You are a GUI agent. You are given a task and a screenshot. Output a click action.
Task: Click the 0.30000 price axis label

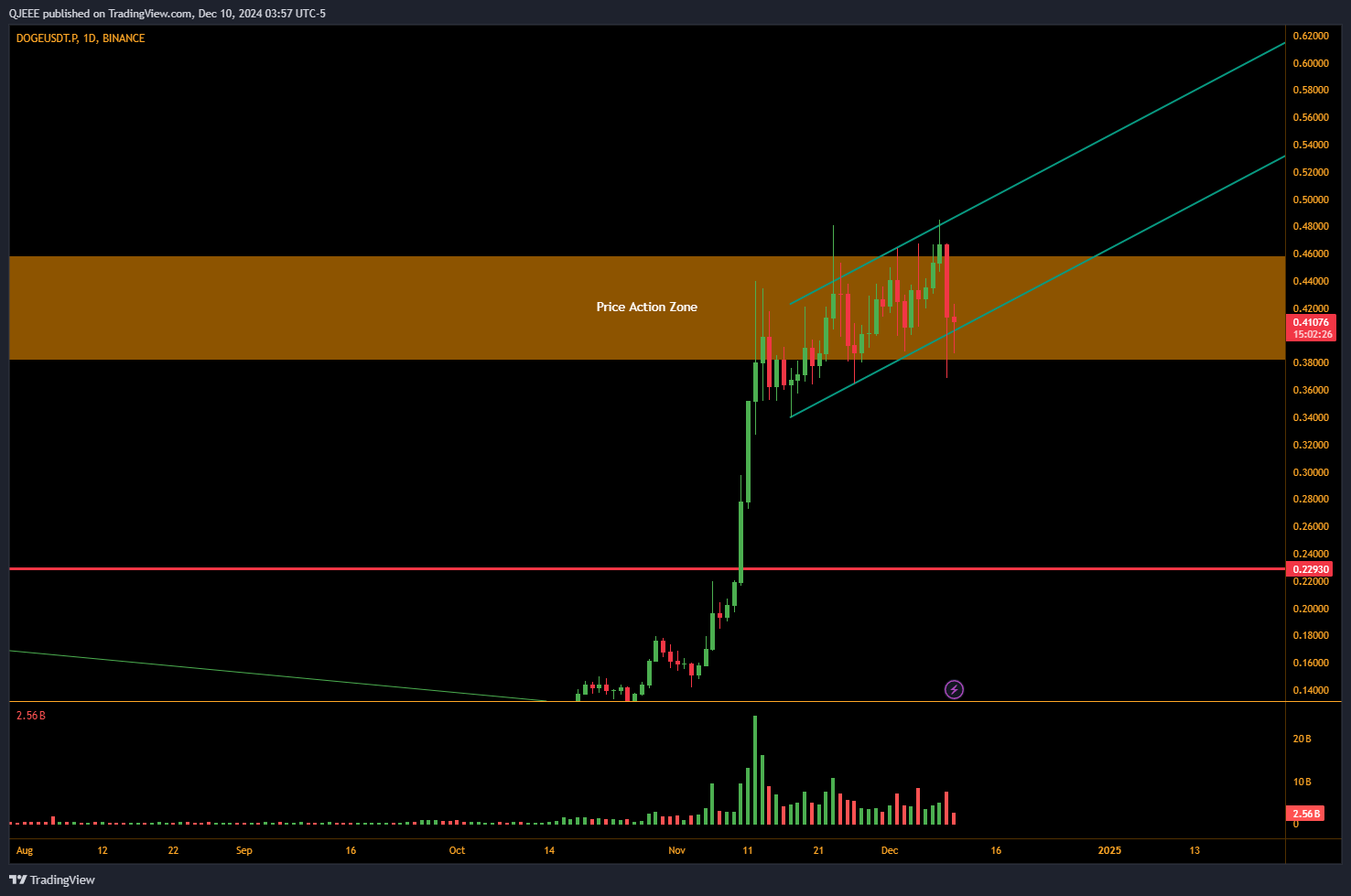click(1311, 472)
